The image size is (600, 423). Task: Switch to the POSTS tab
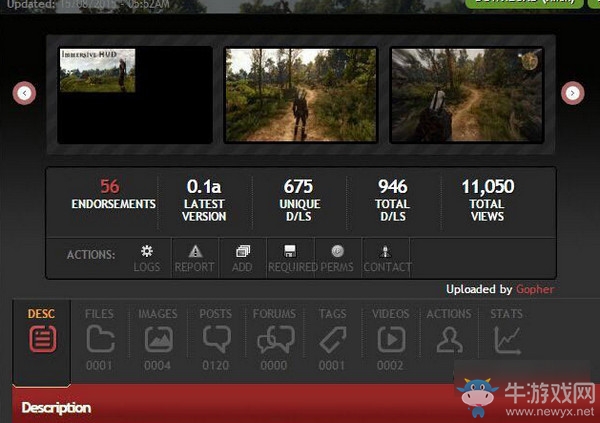pos(216,339)
